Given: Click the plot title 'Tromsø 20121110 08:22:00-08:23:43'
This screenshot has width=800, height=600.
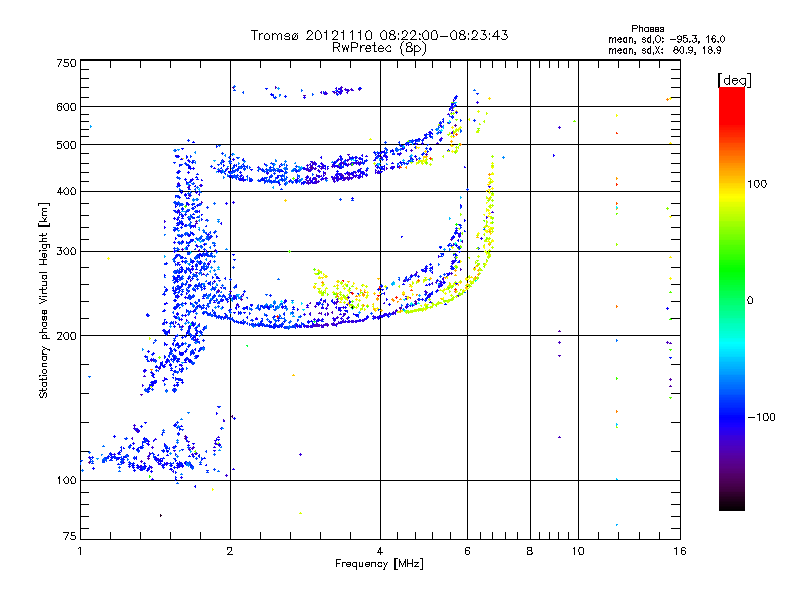Looking at the screenshot, I should (379, 35).
